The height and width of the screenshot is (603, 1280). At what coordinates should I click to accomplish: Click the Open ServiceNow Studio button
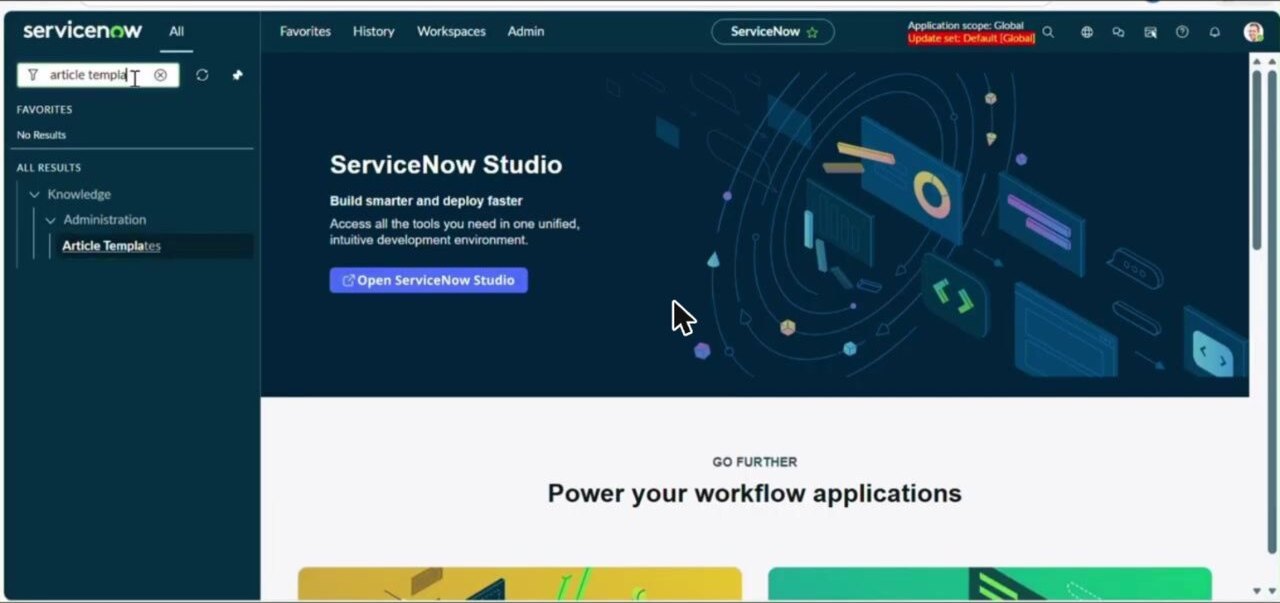pos(428,280)
